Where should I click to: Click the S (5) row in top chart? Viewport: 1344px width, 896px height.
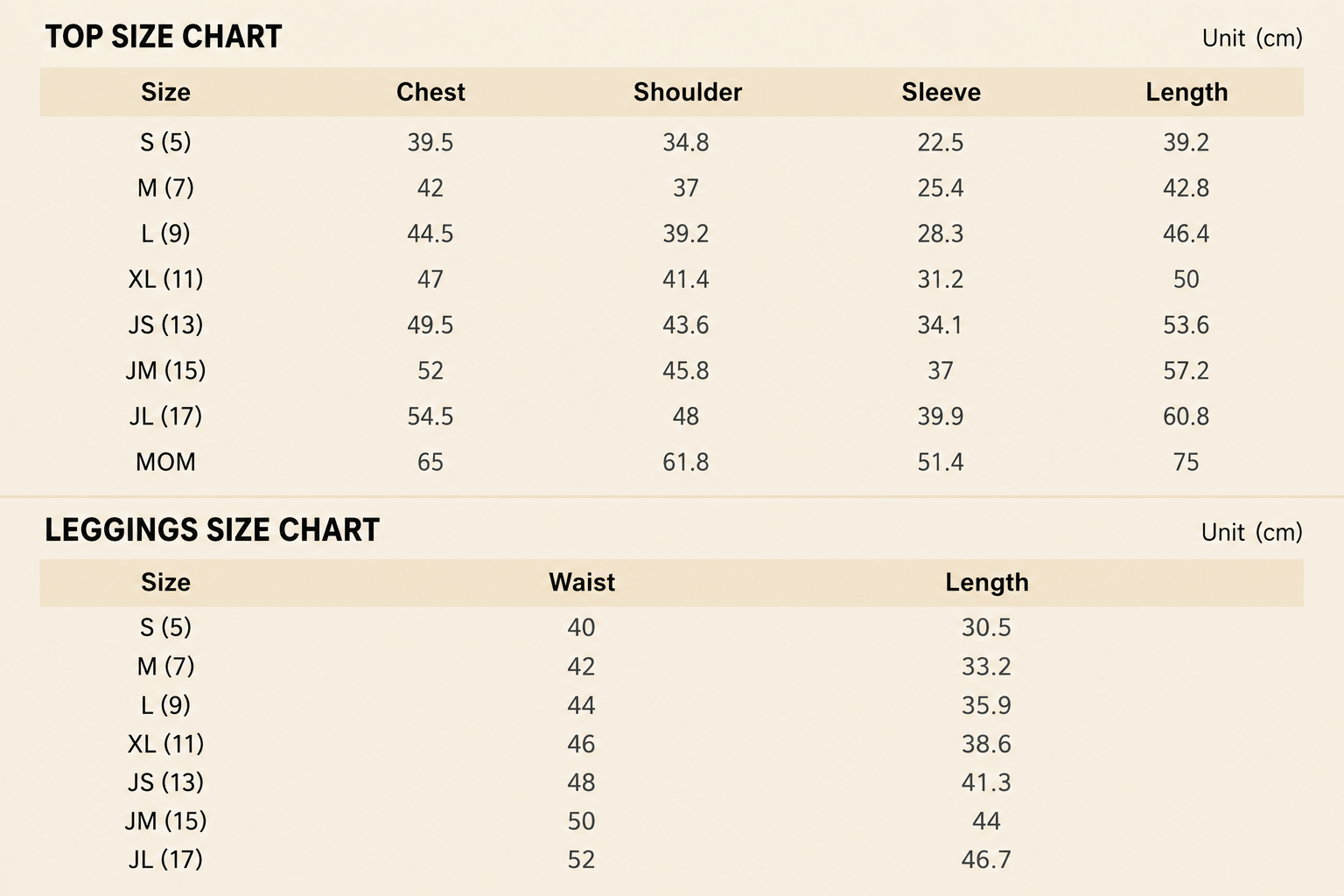pos(671,142)
